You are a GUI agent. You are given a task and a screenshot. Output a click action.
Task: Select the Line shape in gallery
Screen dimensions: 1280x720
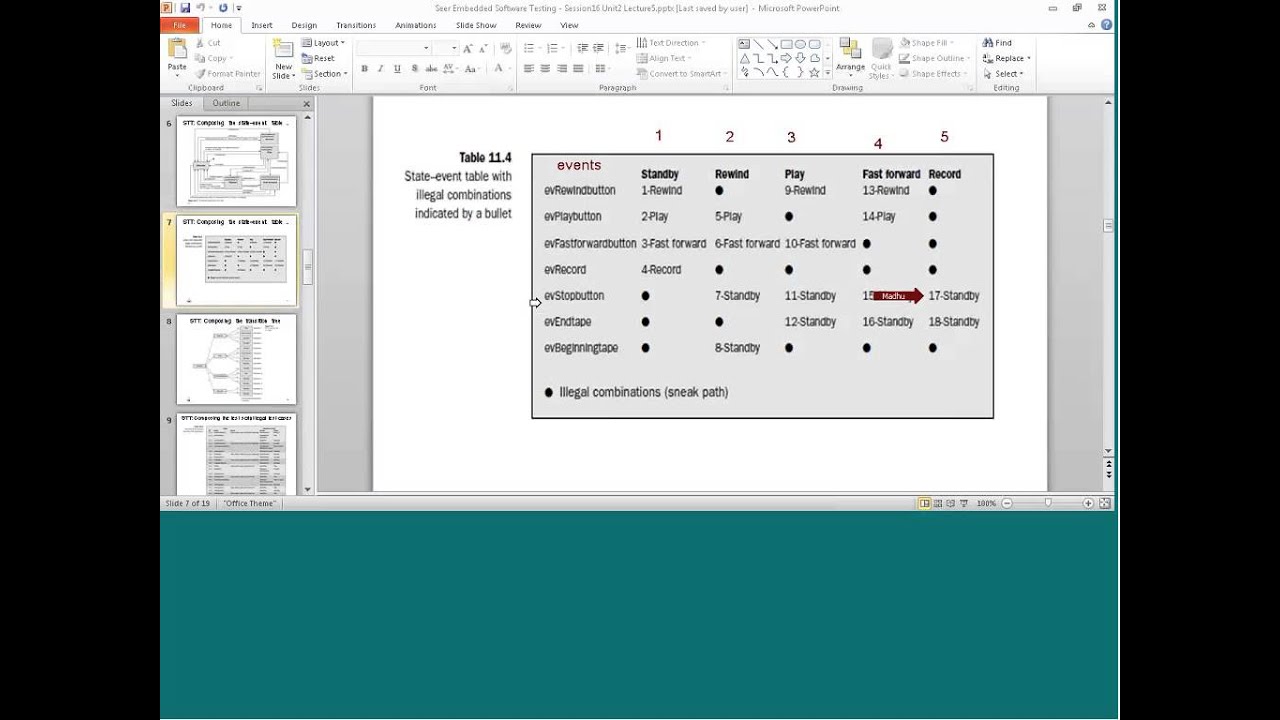coord(759,44)
